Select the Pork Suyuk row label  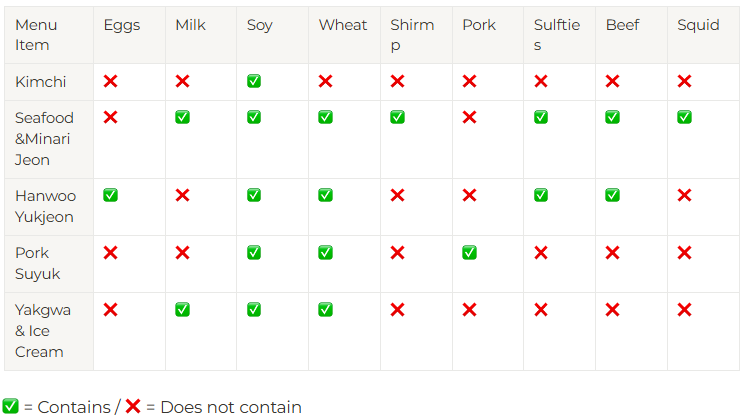coord(38,263)
